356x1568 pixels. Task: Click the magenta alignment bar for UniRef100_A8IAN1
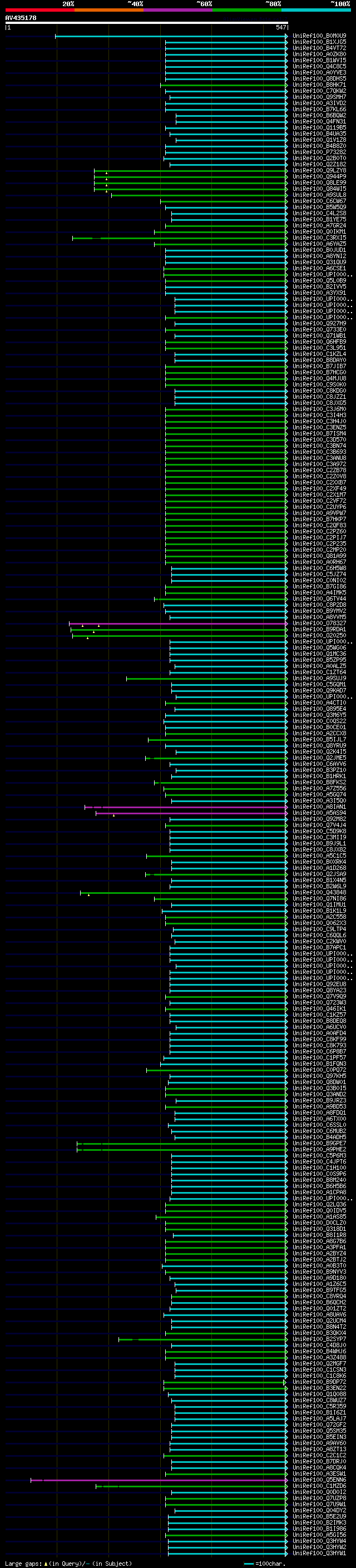[x=186, y=807]
